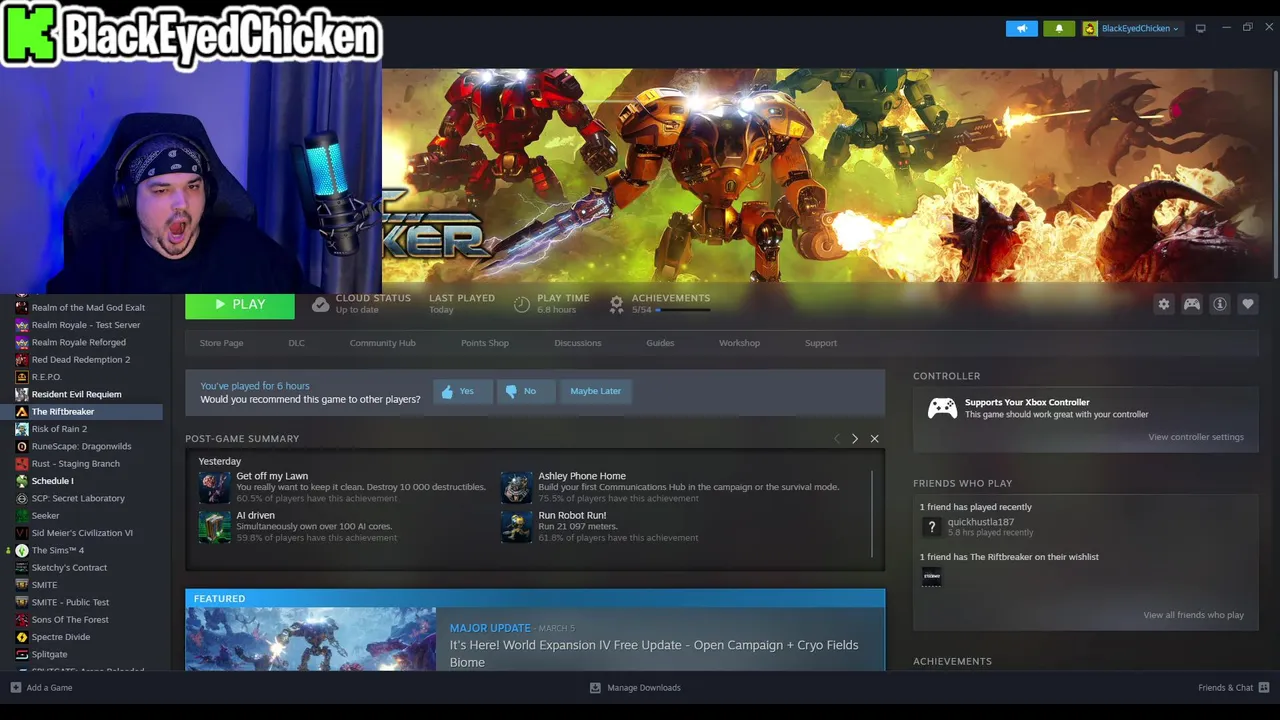Open Manage Downloads
This screenshot has height=720, width=1280.
636,688
